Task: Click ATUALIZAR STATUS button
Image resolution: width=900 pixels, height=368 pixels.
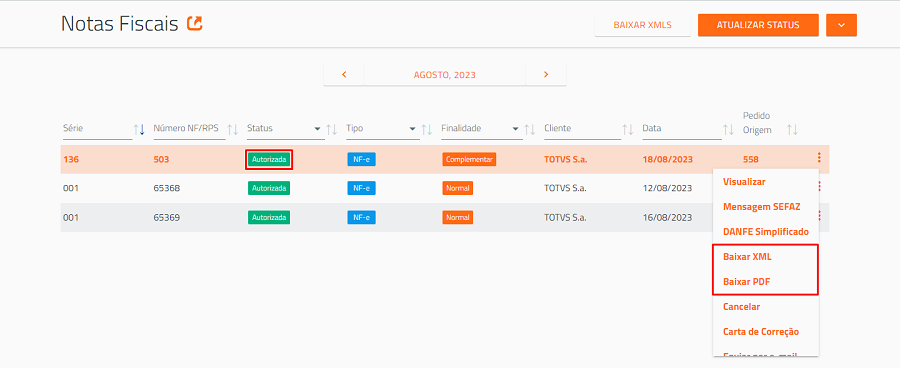Action: (758, 25)
